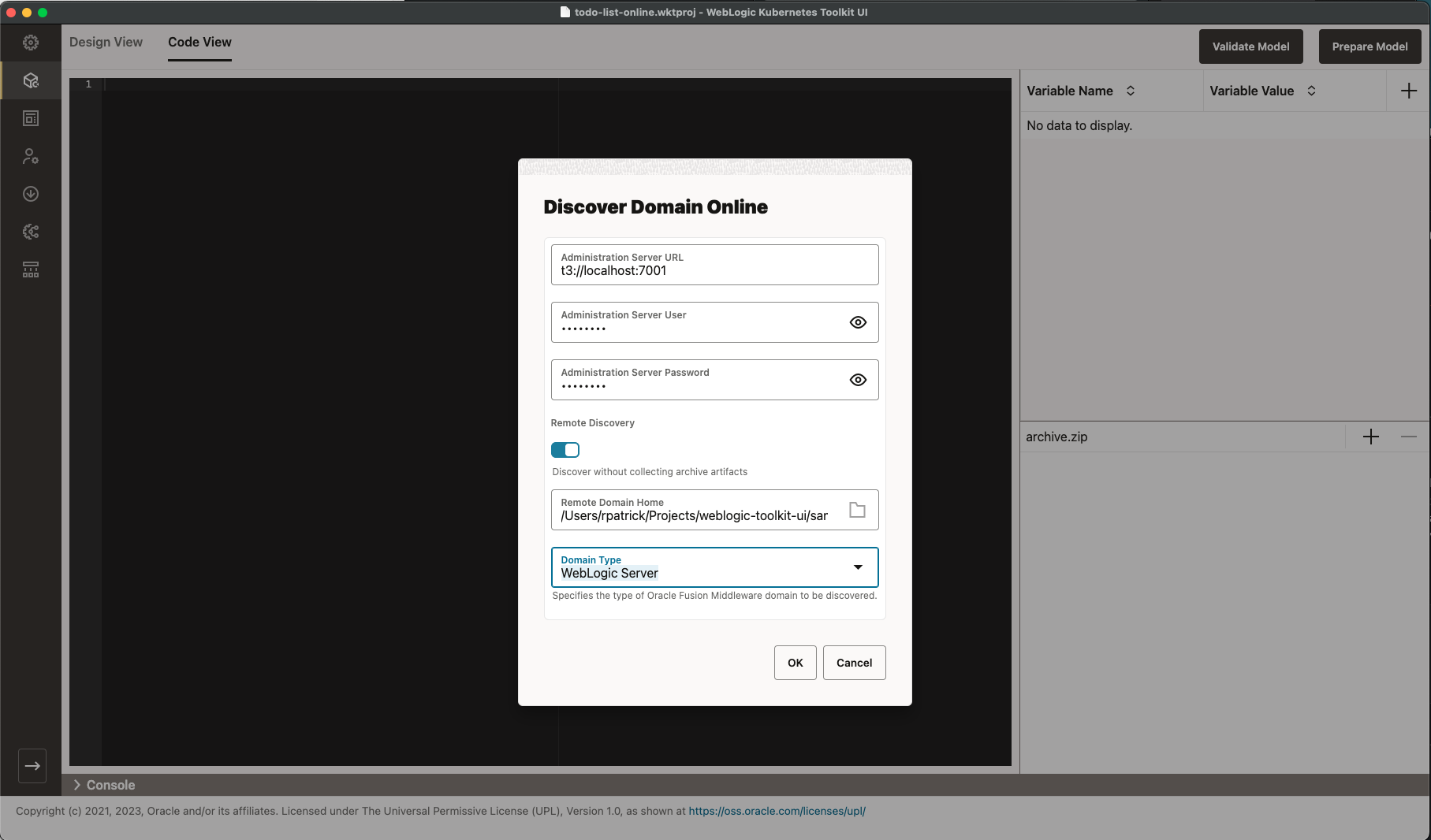Click the 'No data to display.' text
Image resolution: width=1431 pixels, height=840 pixels.
point(1079,125)
